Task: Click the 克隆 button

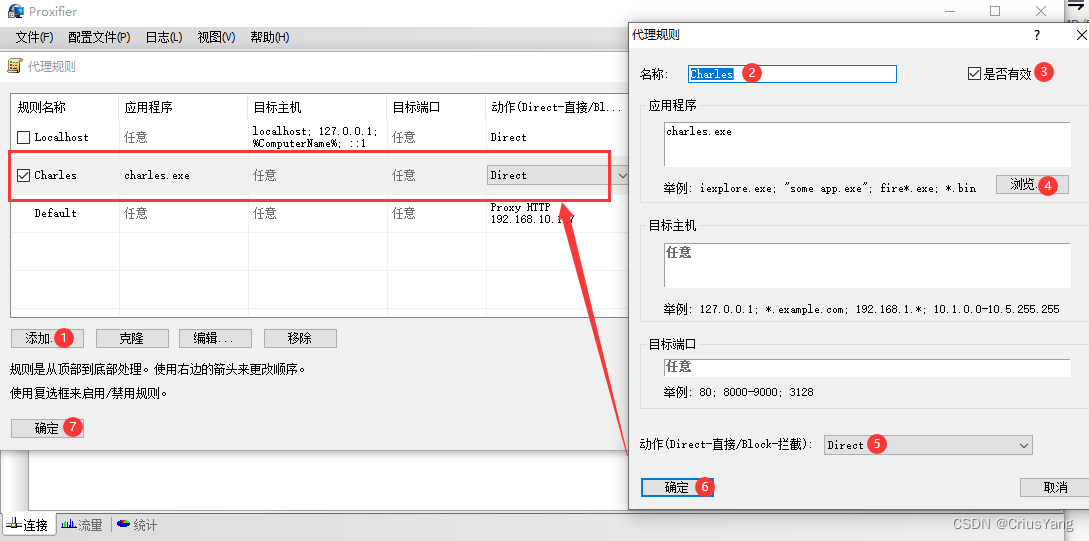Action: [132, 338]
